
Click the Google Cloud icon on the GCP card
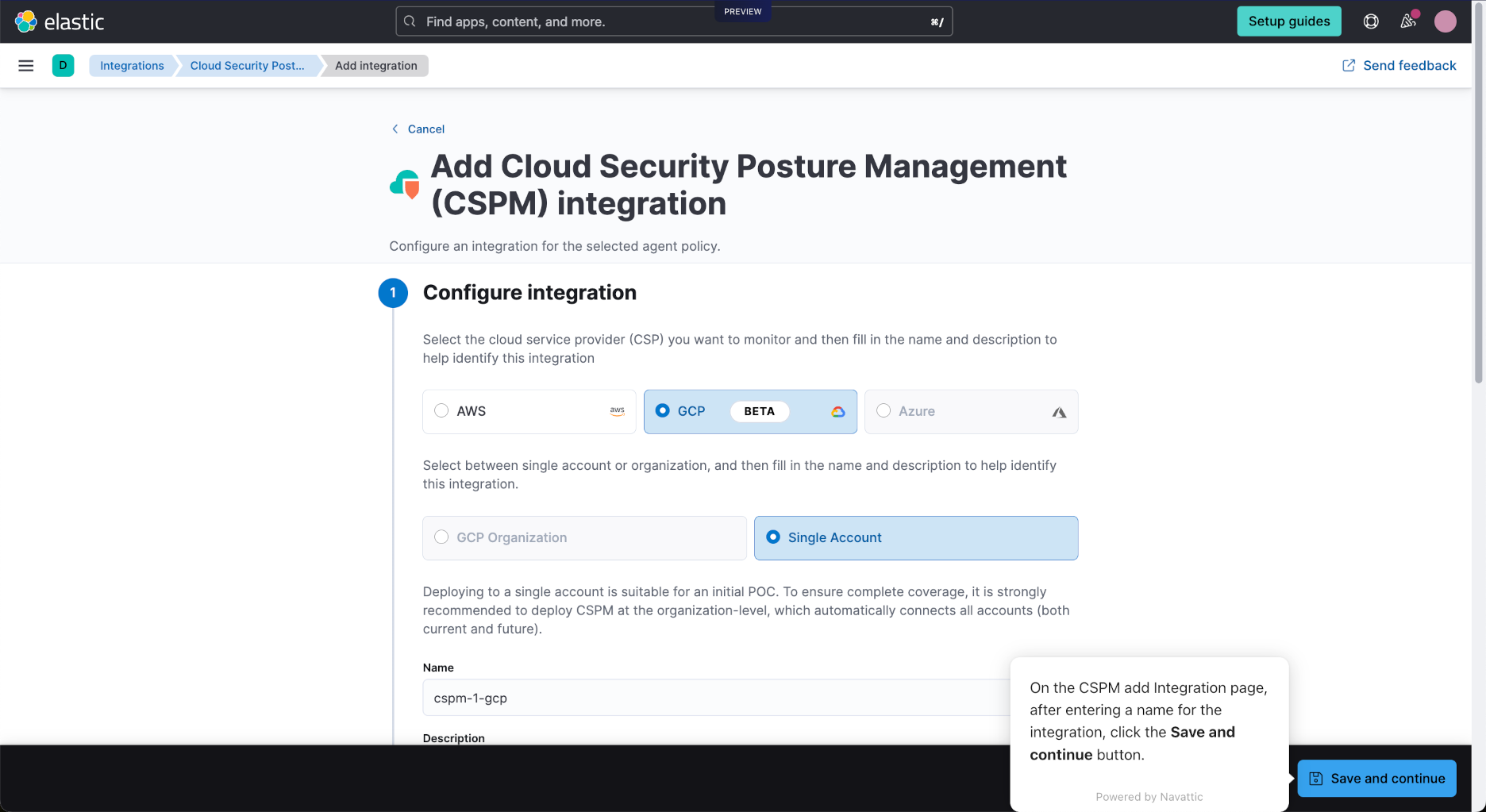838,411
